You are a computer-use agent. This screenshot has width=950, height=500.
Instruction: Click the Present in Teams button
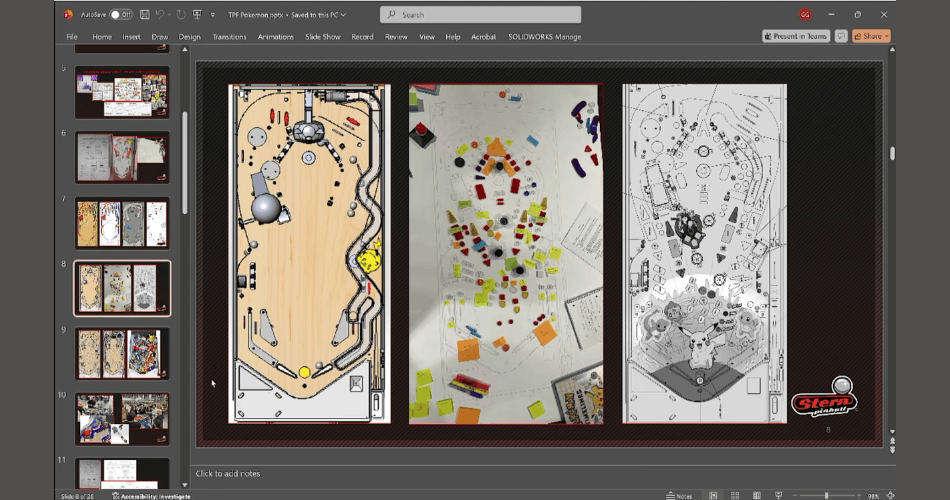coord(796,36)
